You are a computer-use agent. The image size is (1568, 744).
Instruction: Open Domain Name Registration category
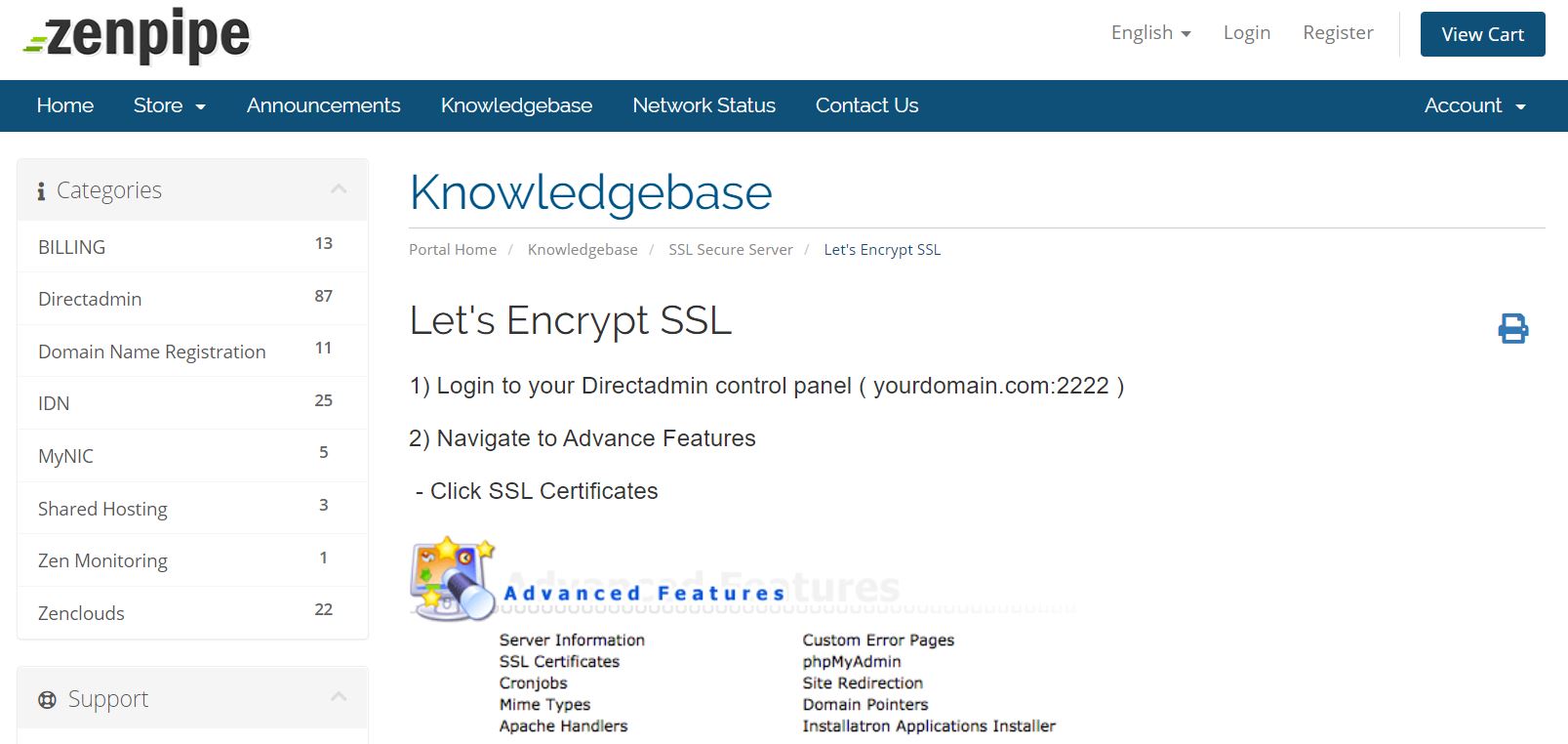click(192, 351)
